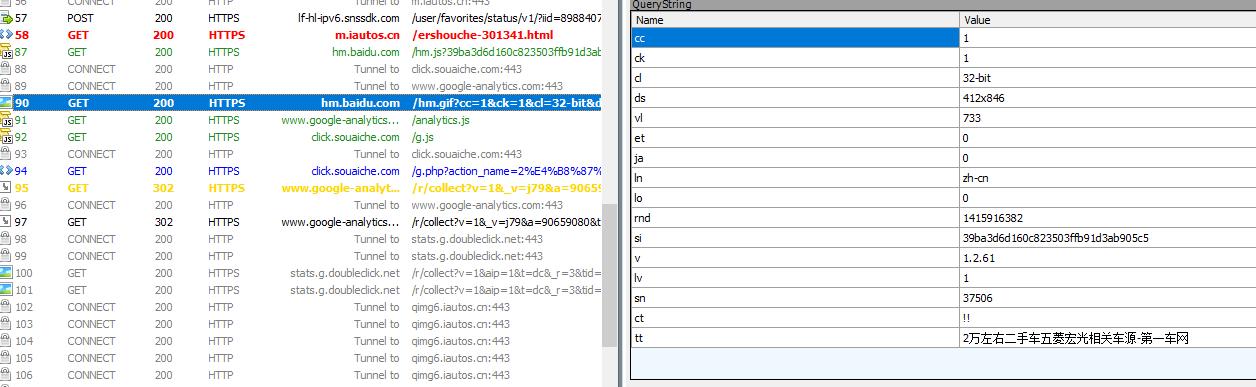Click host lf-hl-ipv6.snssdk.com
The height and width of the screenshot is (387, 1256).
(x=349, y=18)
